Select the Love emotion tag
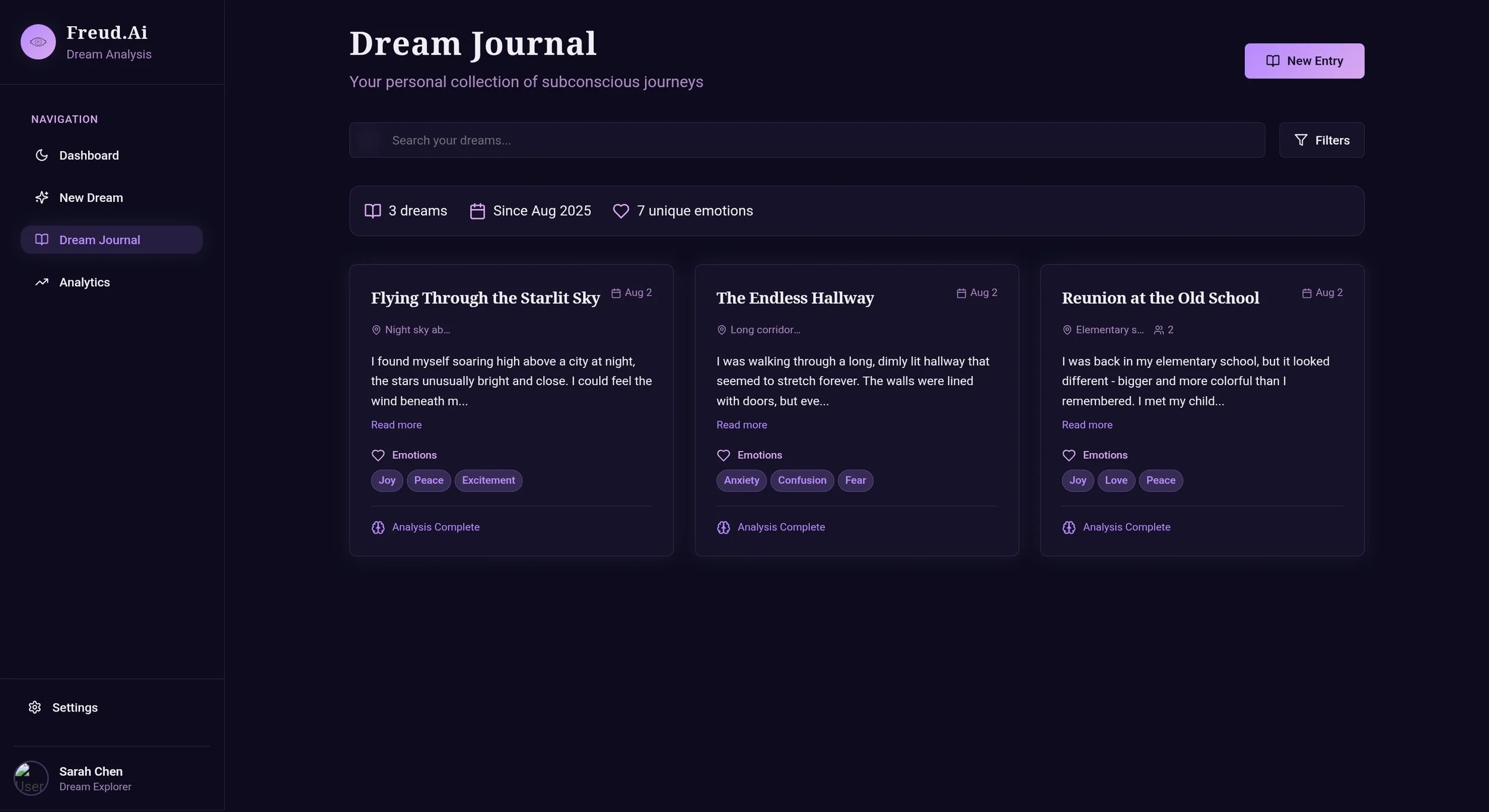Screen dimensions: 1489x812 (1116, 480)
